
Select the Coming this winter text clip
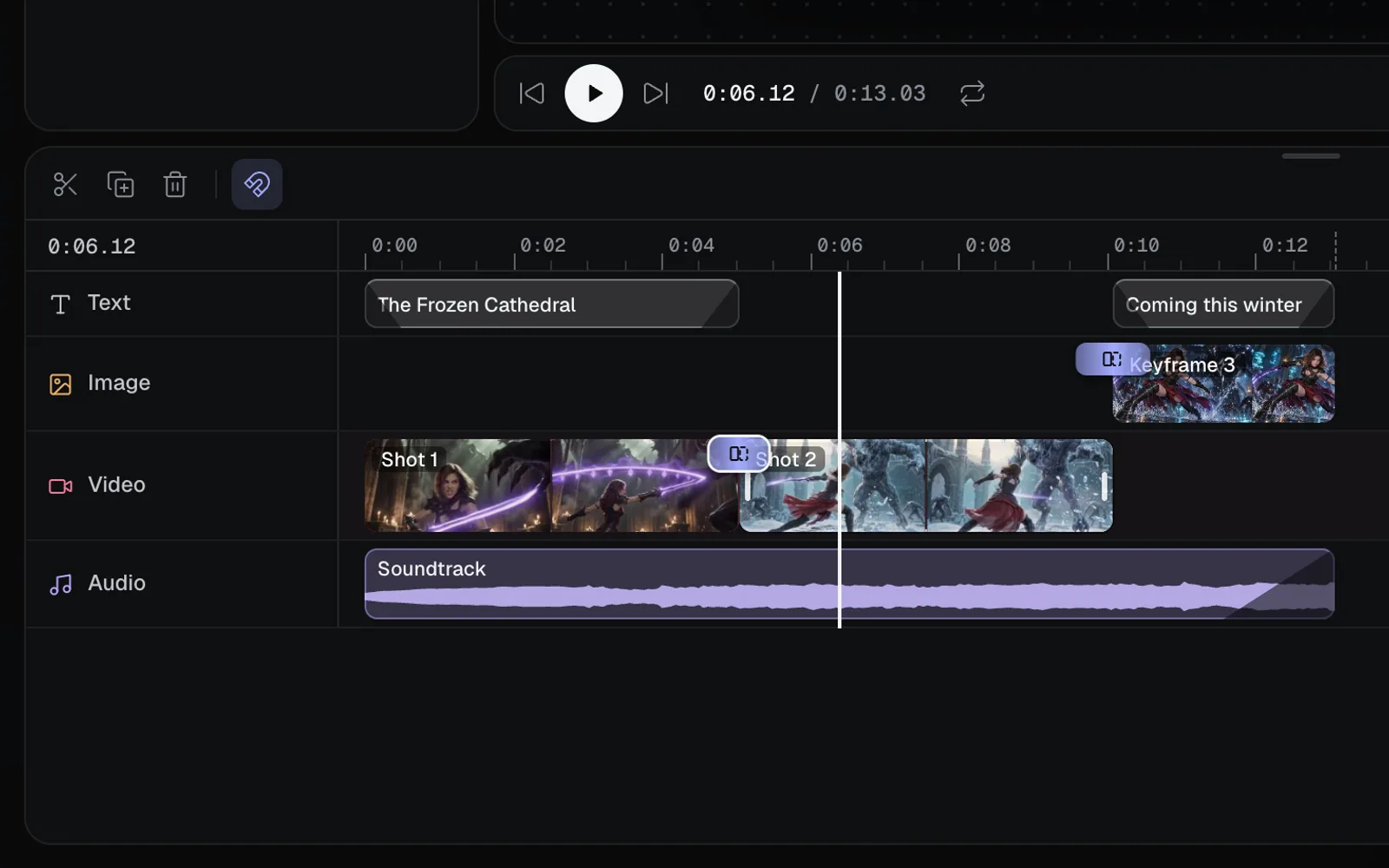click(1223, 304)
